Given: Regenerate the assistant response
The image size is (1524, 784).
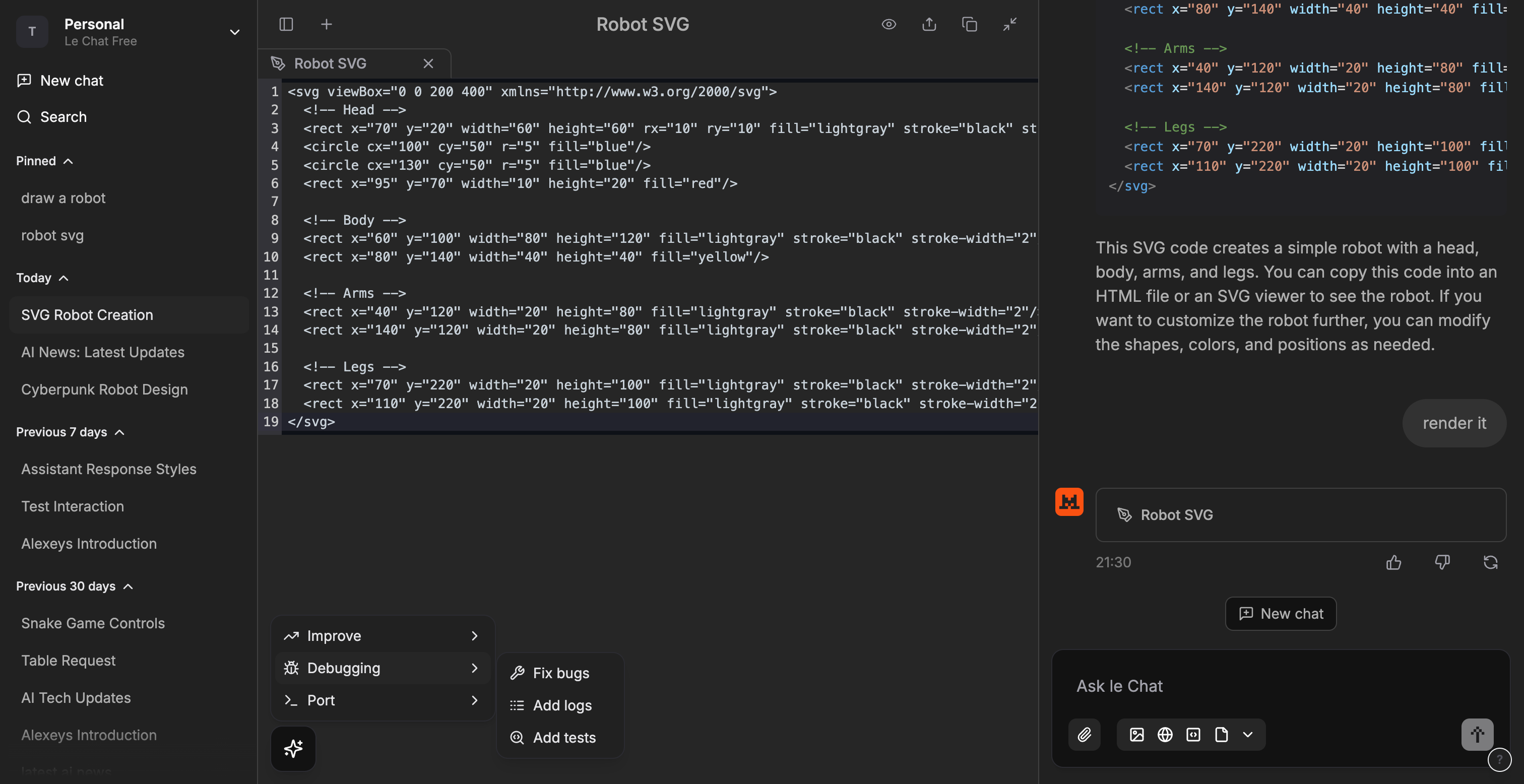Looking at the screenshot, I should point(1490,561).
